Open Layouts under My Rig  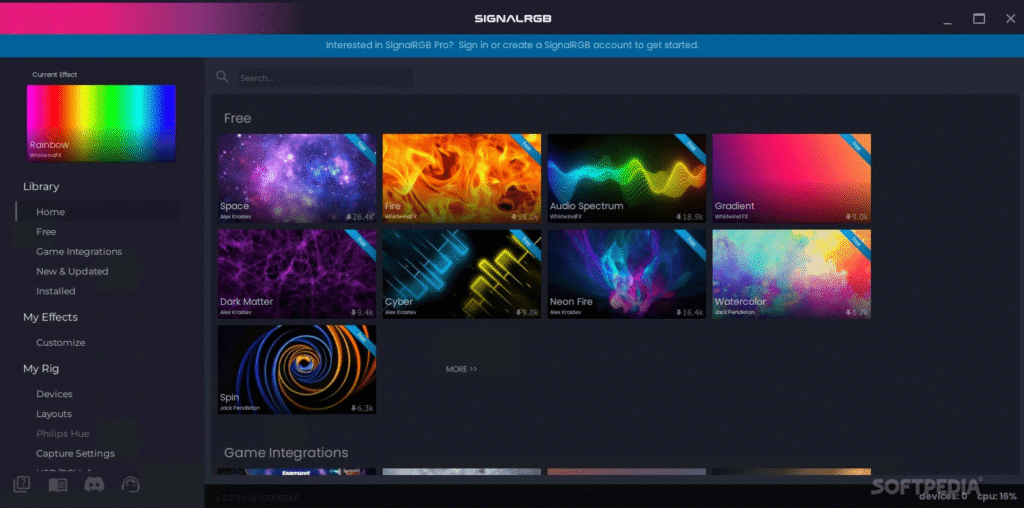coord(54,414)
